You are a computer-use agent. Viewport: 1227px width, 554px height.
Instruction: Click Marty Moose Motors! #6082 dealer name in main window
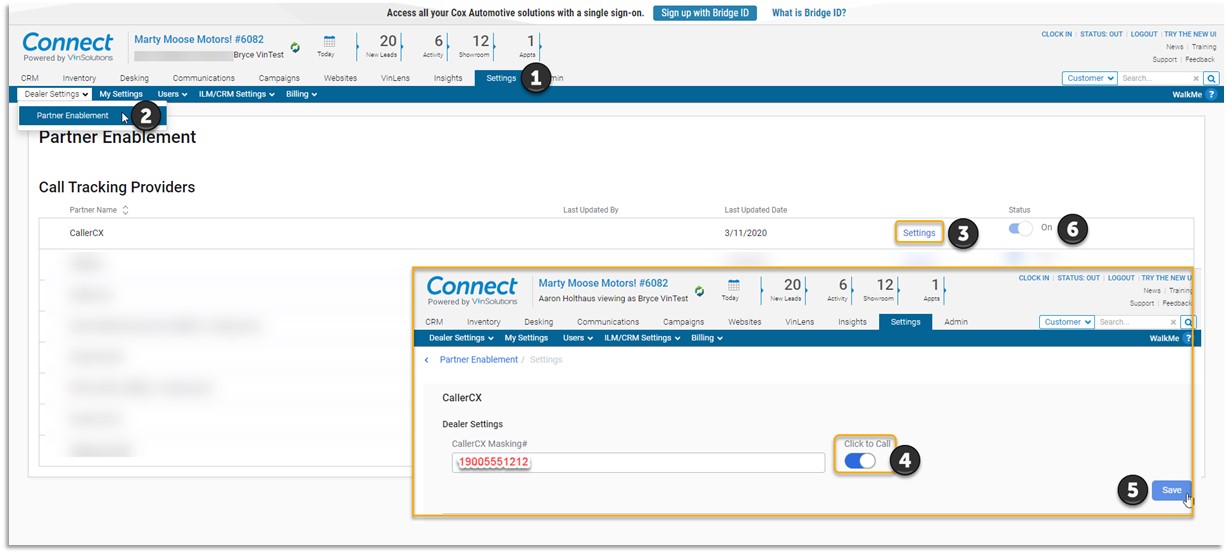(x=199, y=39)
